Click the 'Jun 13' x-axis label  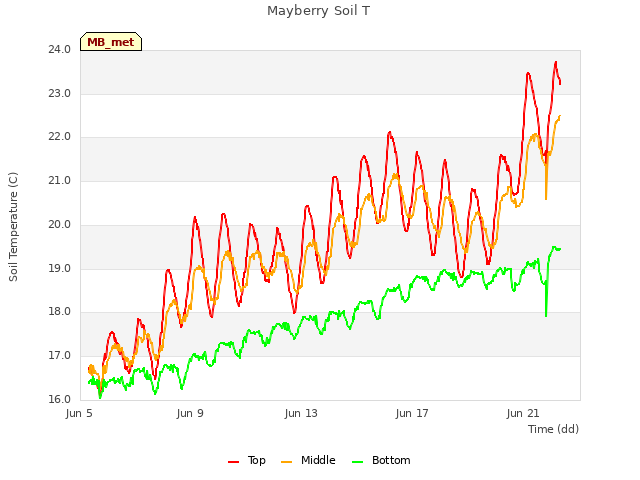301,413
